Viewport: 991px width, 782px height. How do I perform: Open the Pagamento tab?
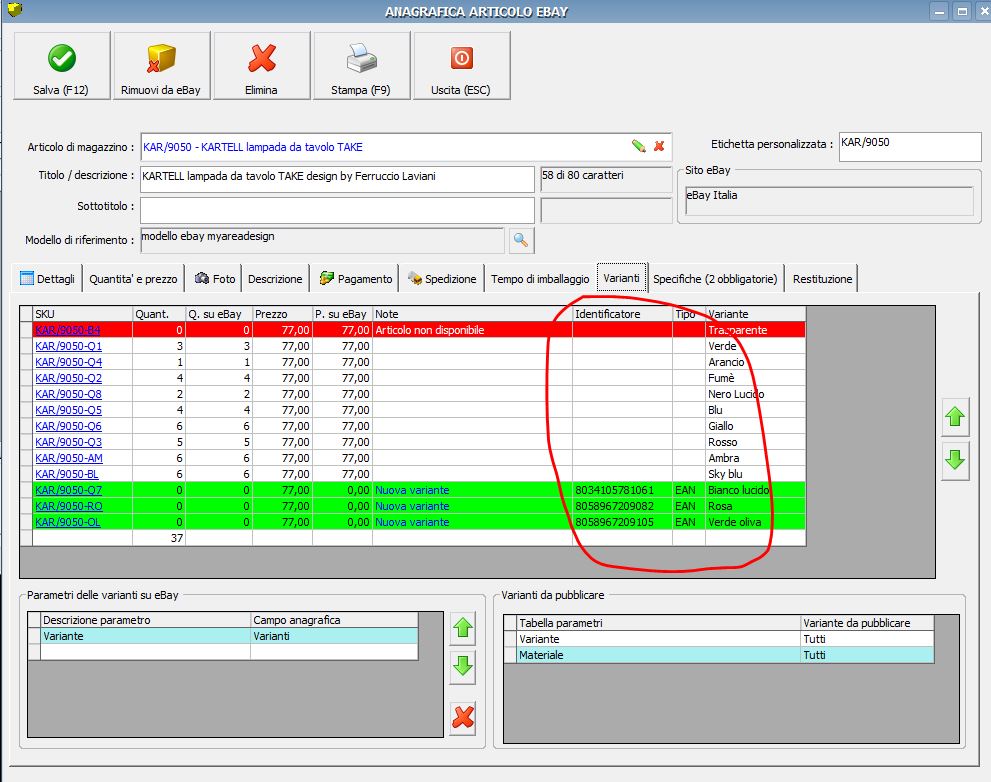[355, 279]
